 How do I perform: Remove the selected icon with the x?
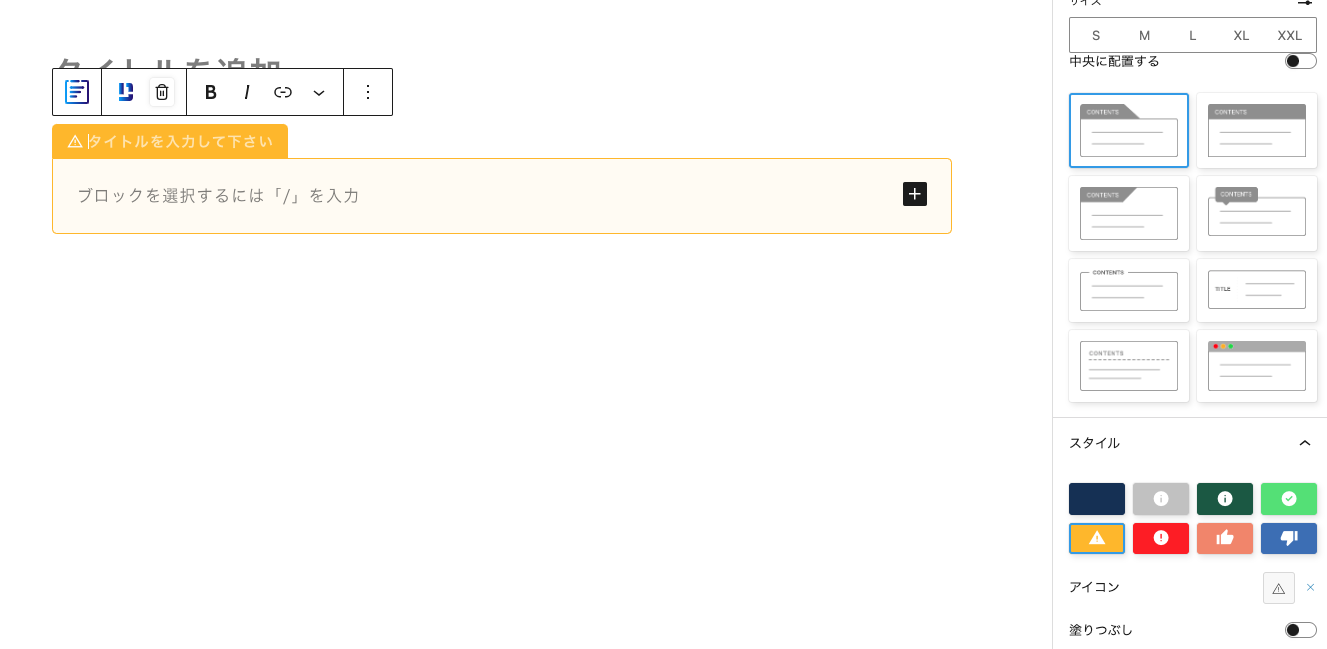tap(1310, 588)
